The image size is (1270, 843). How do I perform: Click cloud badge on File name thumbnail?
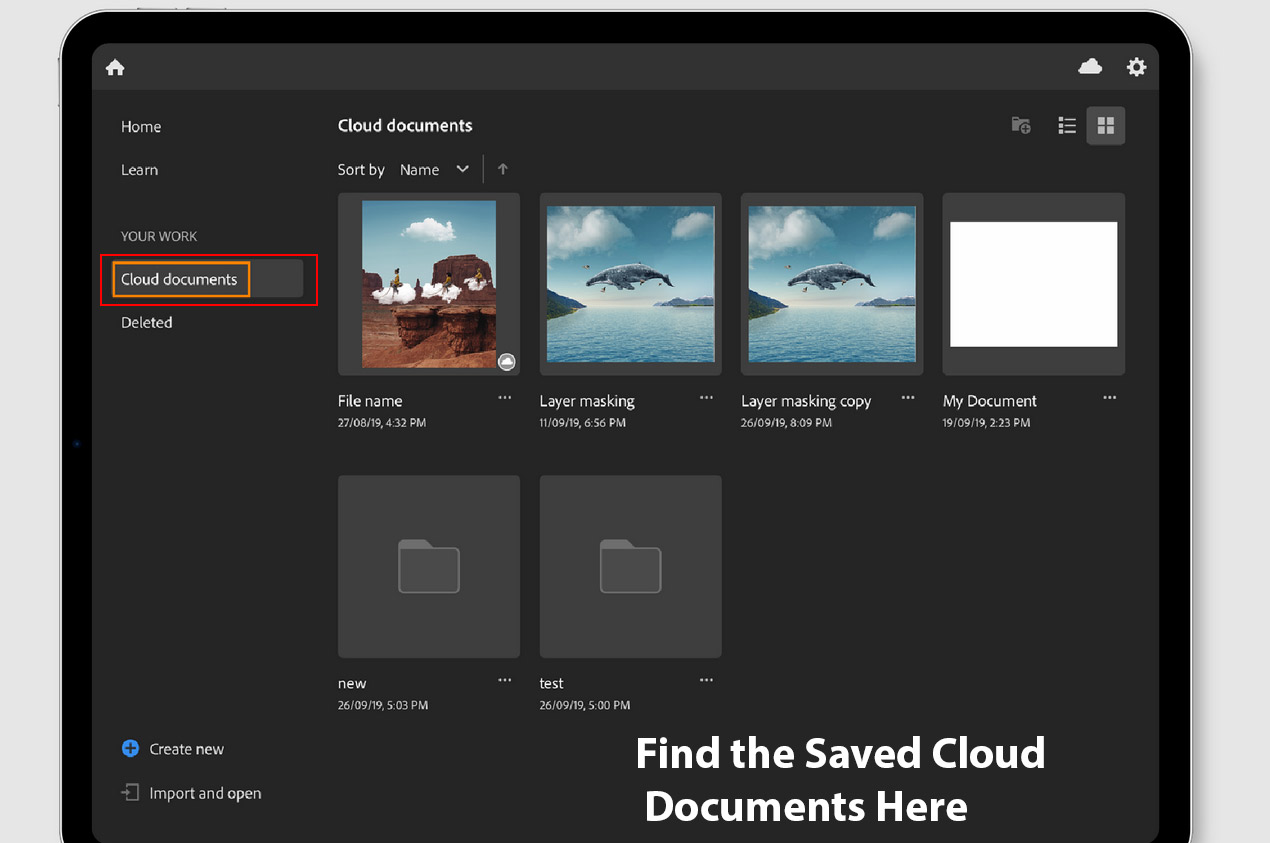point(507,362)
